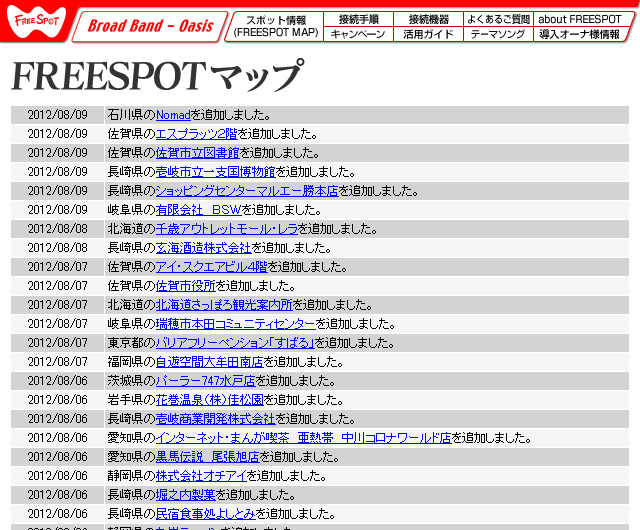
Task: Open 導入オーナ様情報 menu item
Action: tap(580, 34)
